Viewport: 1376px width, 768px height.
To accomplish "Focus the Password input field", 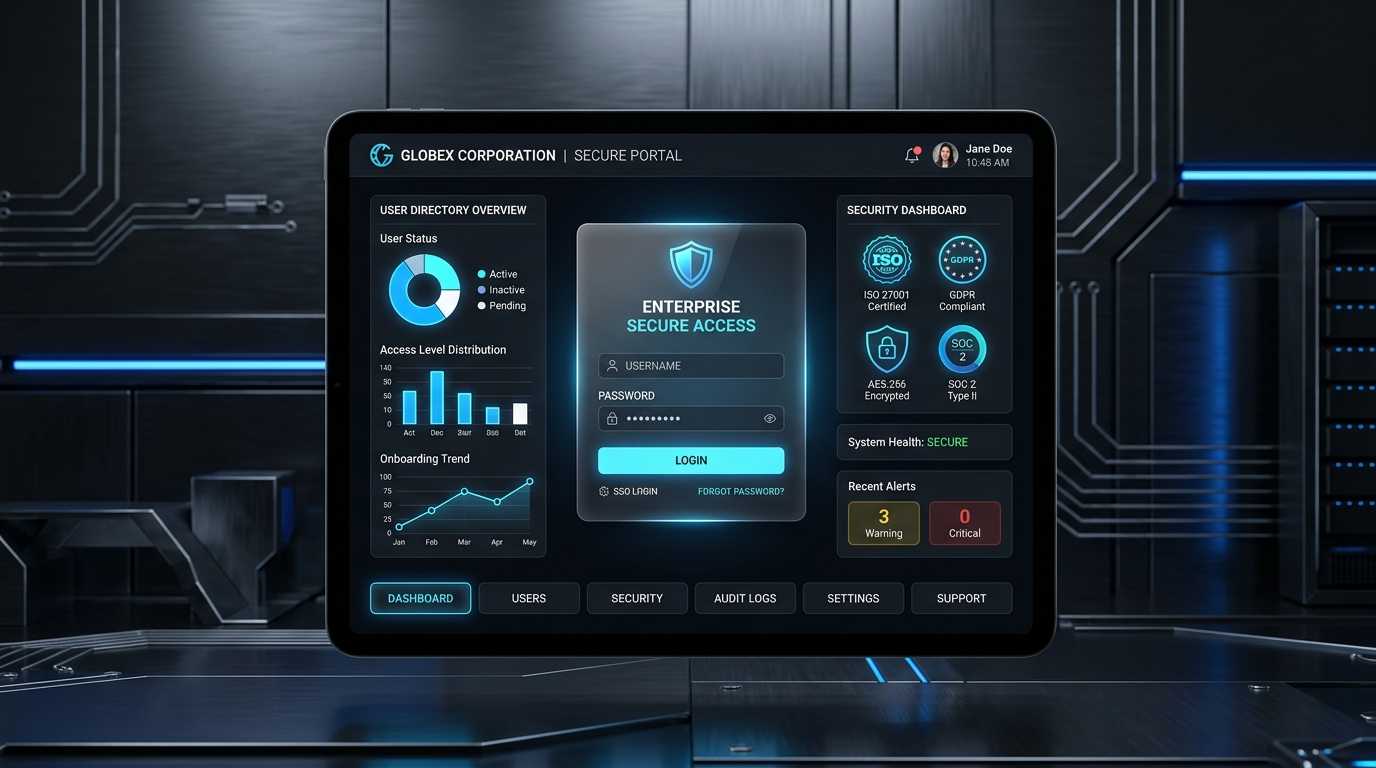I will pos(691,418).
